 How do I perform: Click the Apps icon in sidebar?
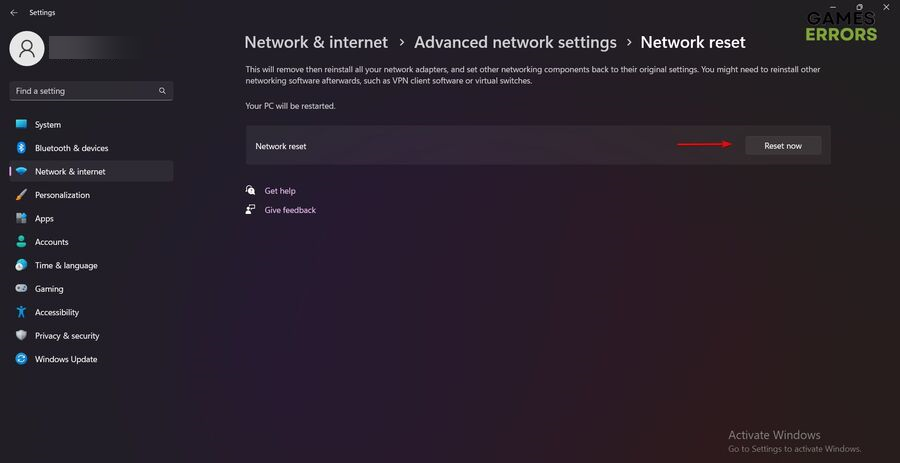coord(21,218)
